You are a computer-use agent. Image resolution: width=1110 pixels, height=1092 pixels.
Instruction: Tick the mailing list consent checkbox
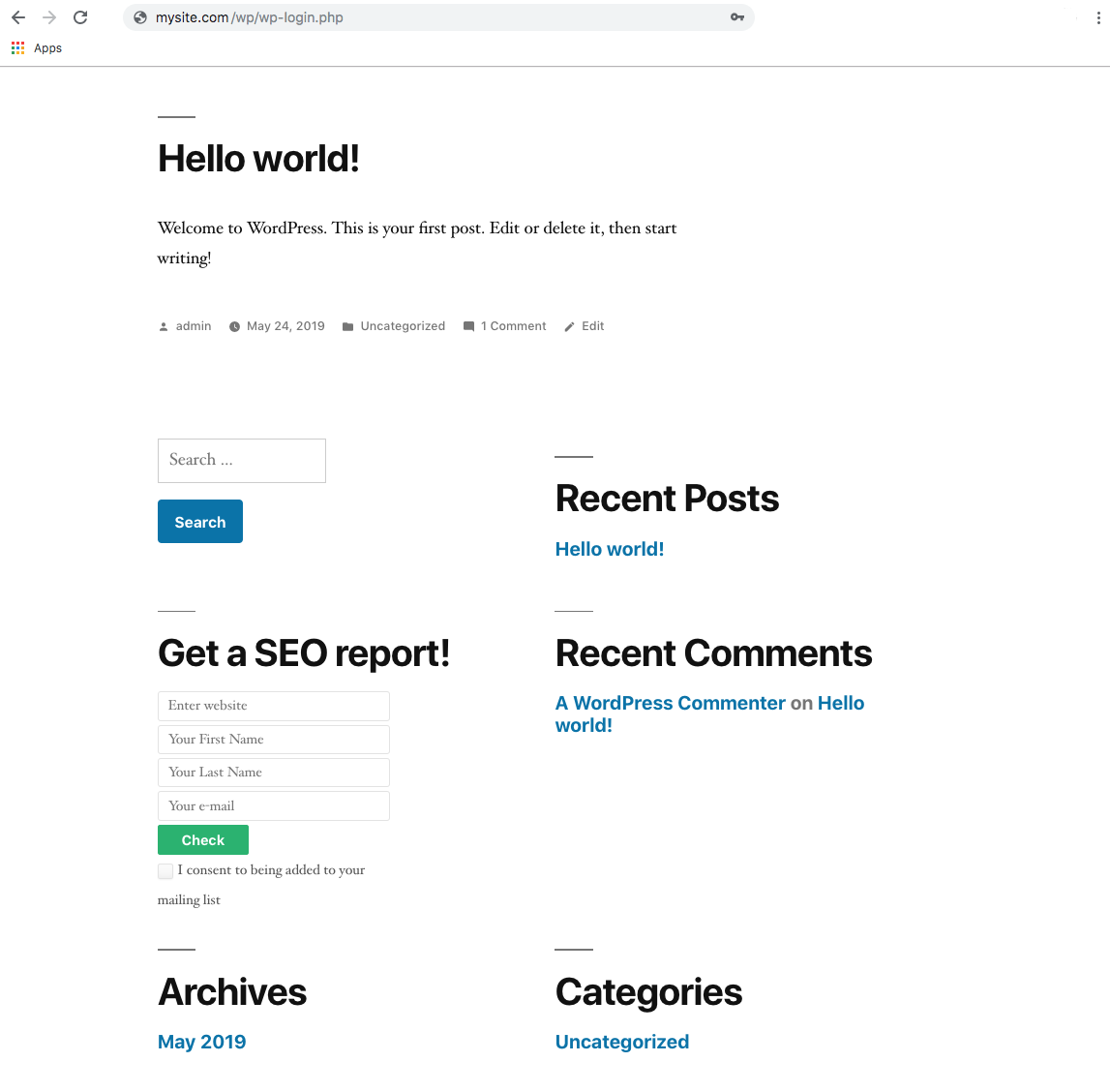(x=165, y=871)
